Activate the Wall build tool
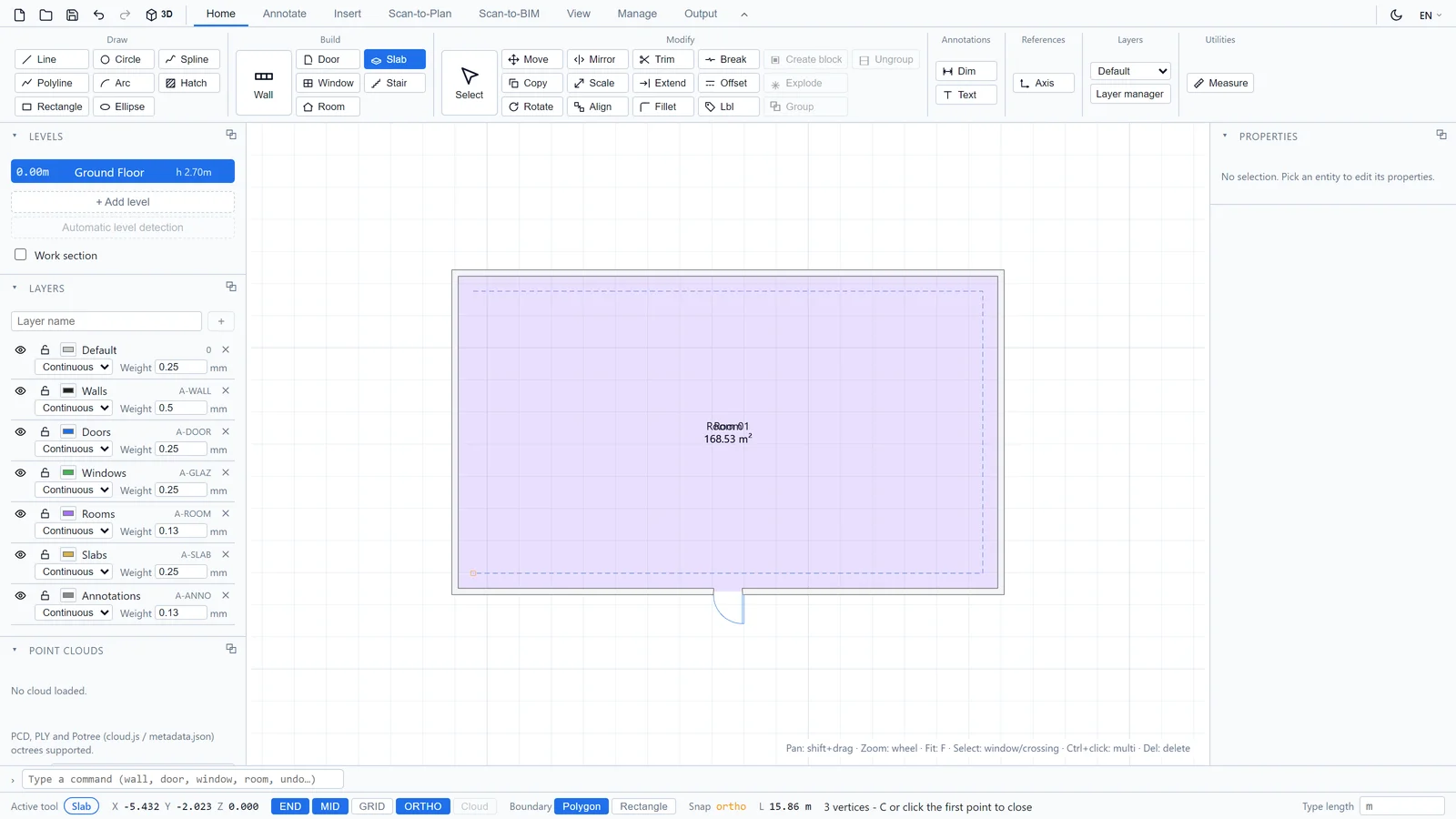 [264, 83]
